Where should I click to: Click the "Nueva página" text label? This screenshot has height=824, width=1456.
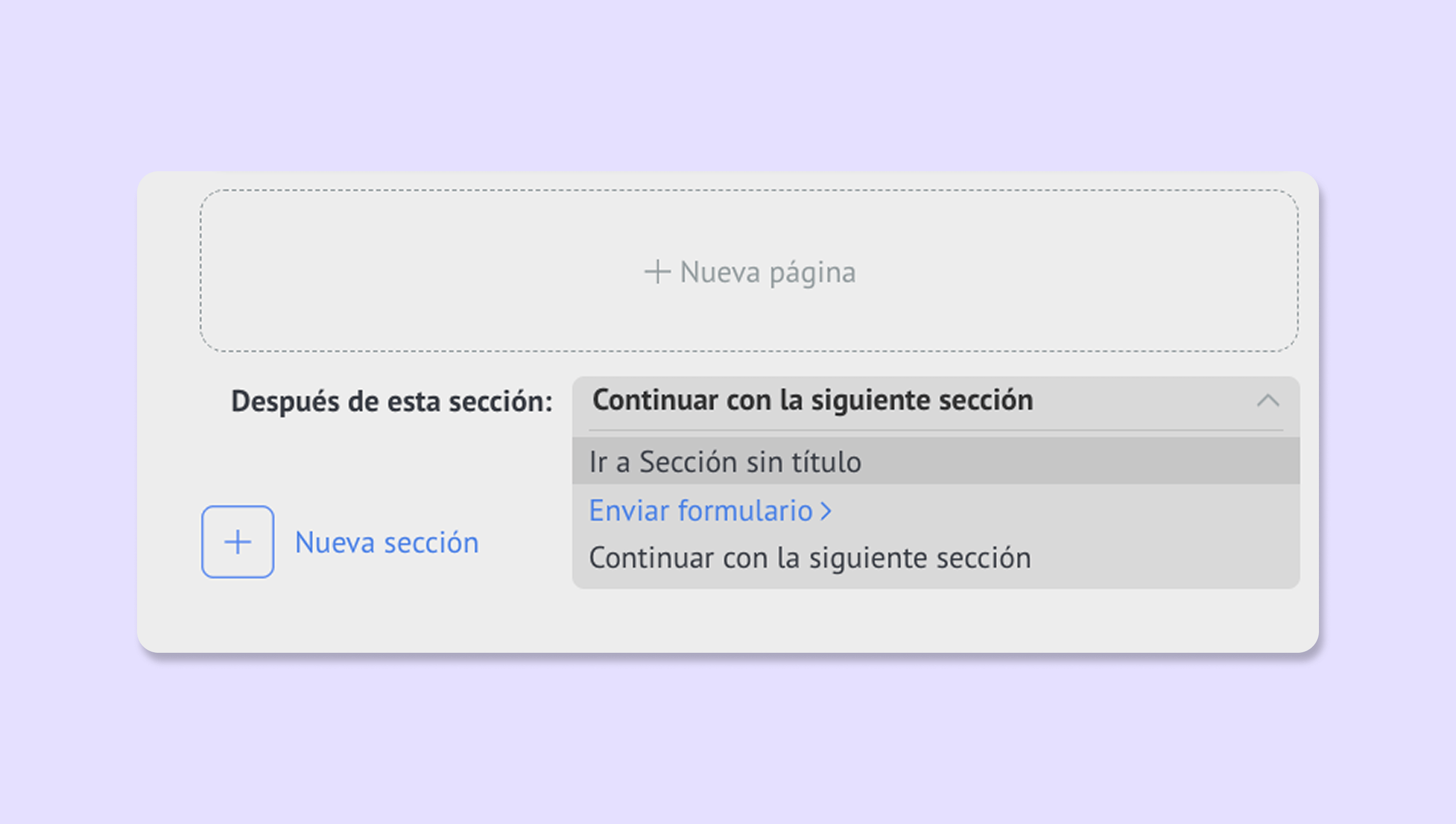click(768, 272)
